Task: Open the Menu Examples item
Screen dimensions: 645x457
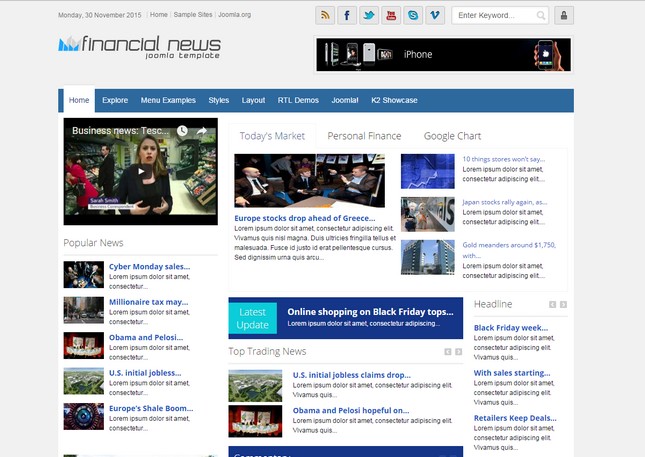Action: tap(168, 100)
